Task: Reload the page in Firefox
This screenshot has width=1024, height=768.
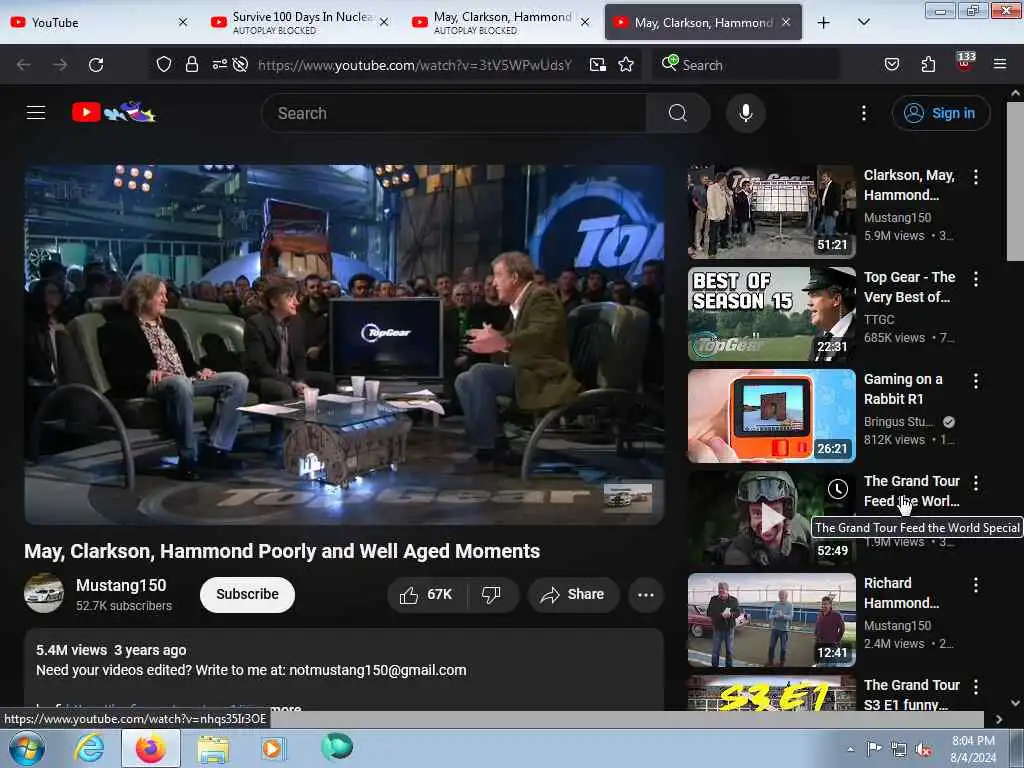Action: click(x=96, y=65)
